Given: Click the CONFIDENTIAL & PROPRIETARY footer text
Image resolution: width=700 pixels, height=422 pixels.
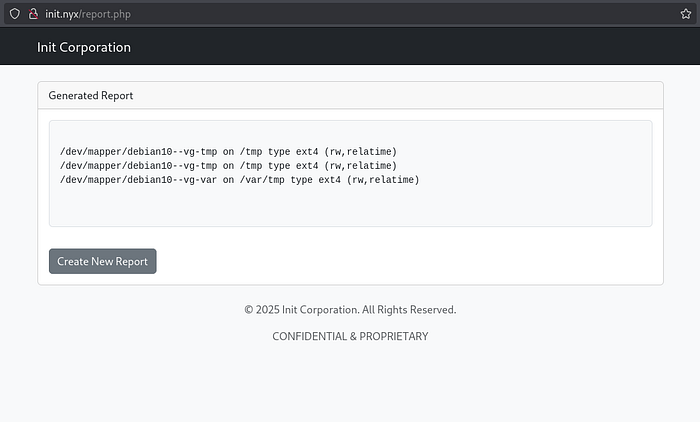Looking at the screenshot, I should 350,337.
